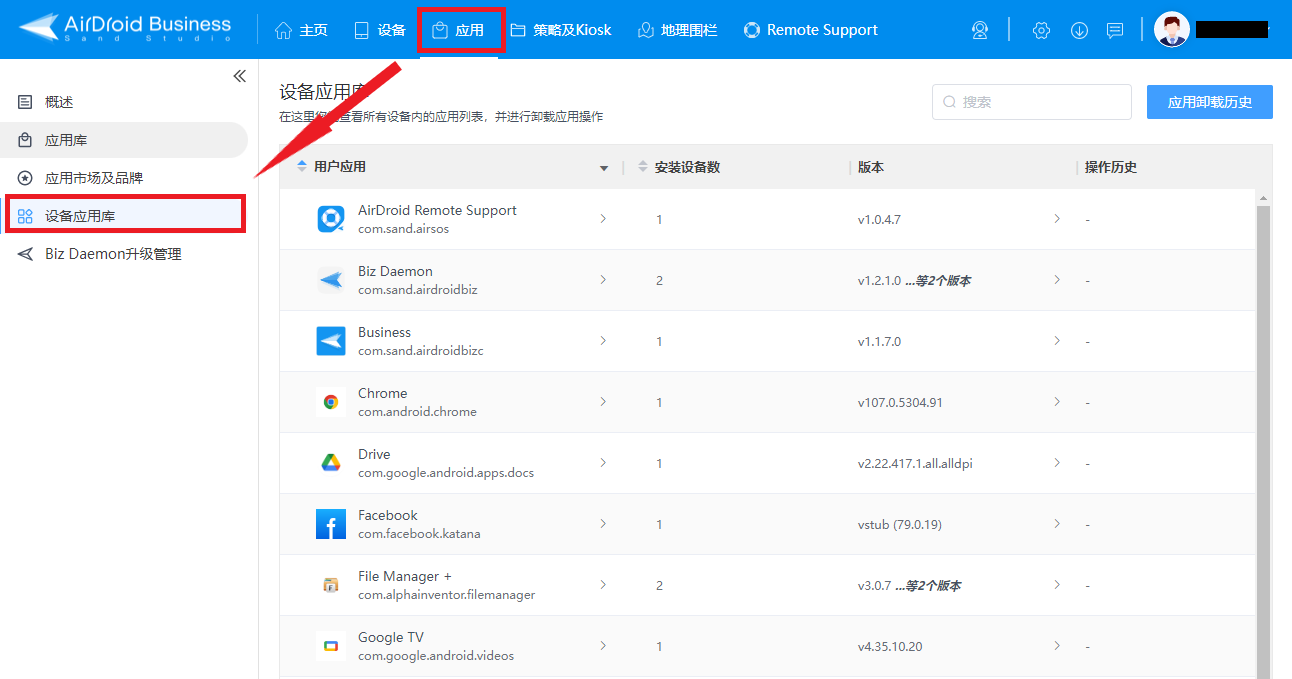The height and width of the screenshot is (679, 1292).
Task: Sort by the 用户应用 column arrows
Action: click(x=302, y=167)
